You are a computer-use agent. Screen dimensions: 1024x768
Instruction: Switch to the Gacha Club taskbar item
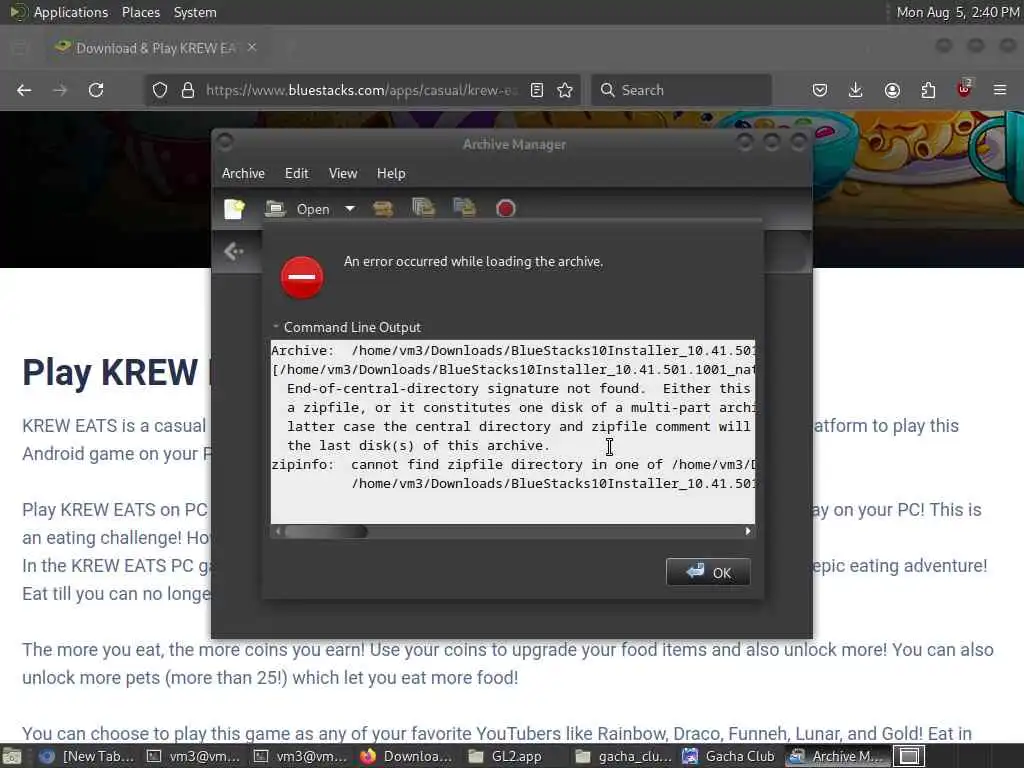pos(729,756)
